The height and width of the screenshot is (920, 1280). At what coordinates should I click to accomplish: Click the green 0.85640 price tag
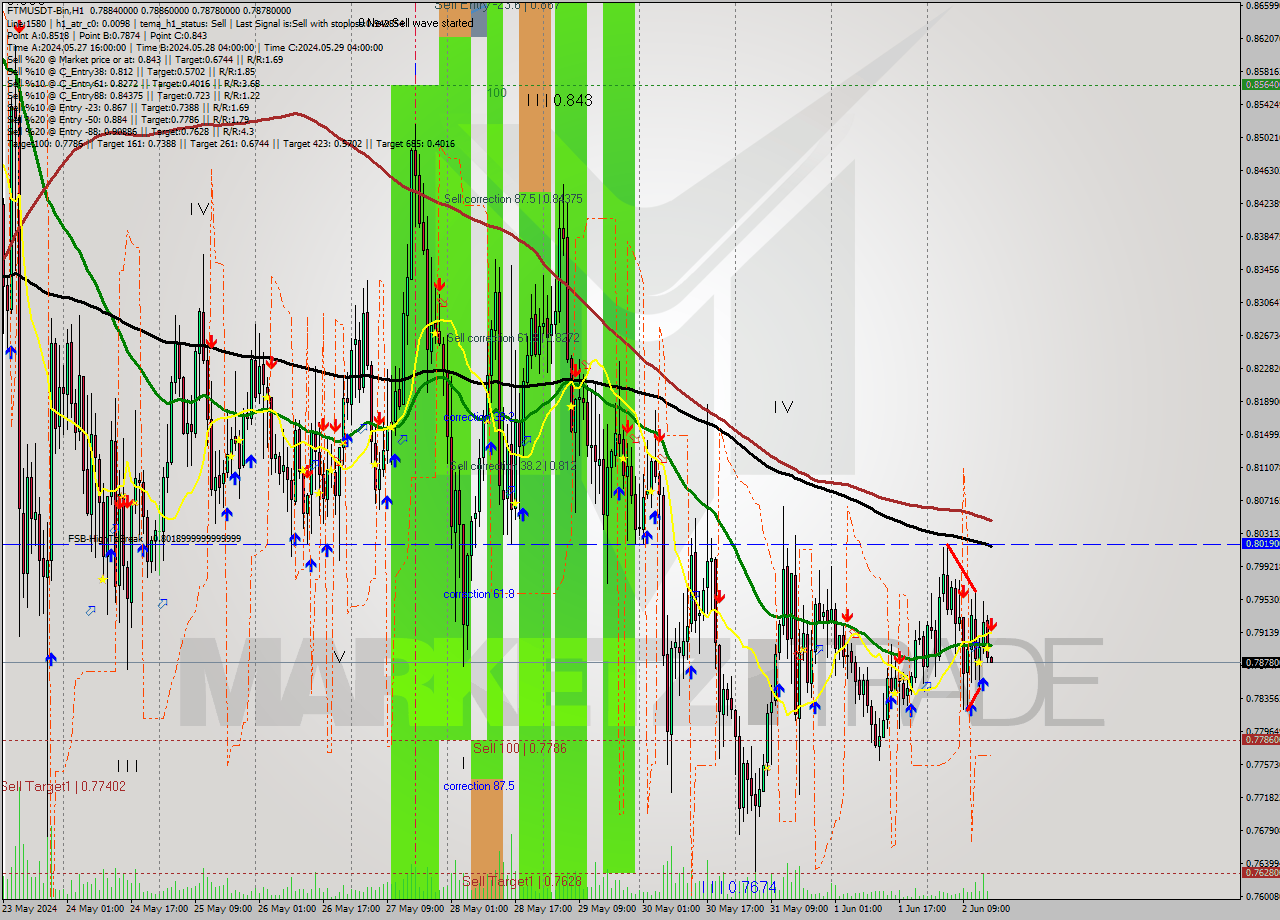point(1260,85)
